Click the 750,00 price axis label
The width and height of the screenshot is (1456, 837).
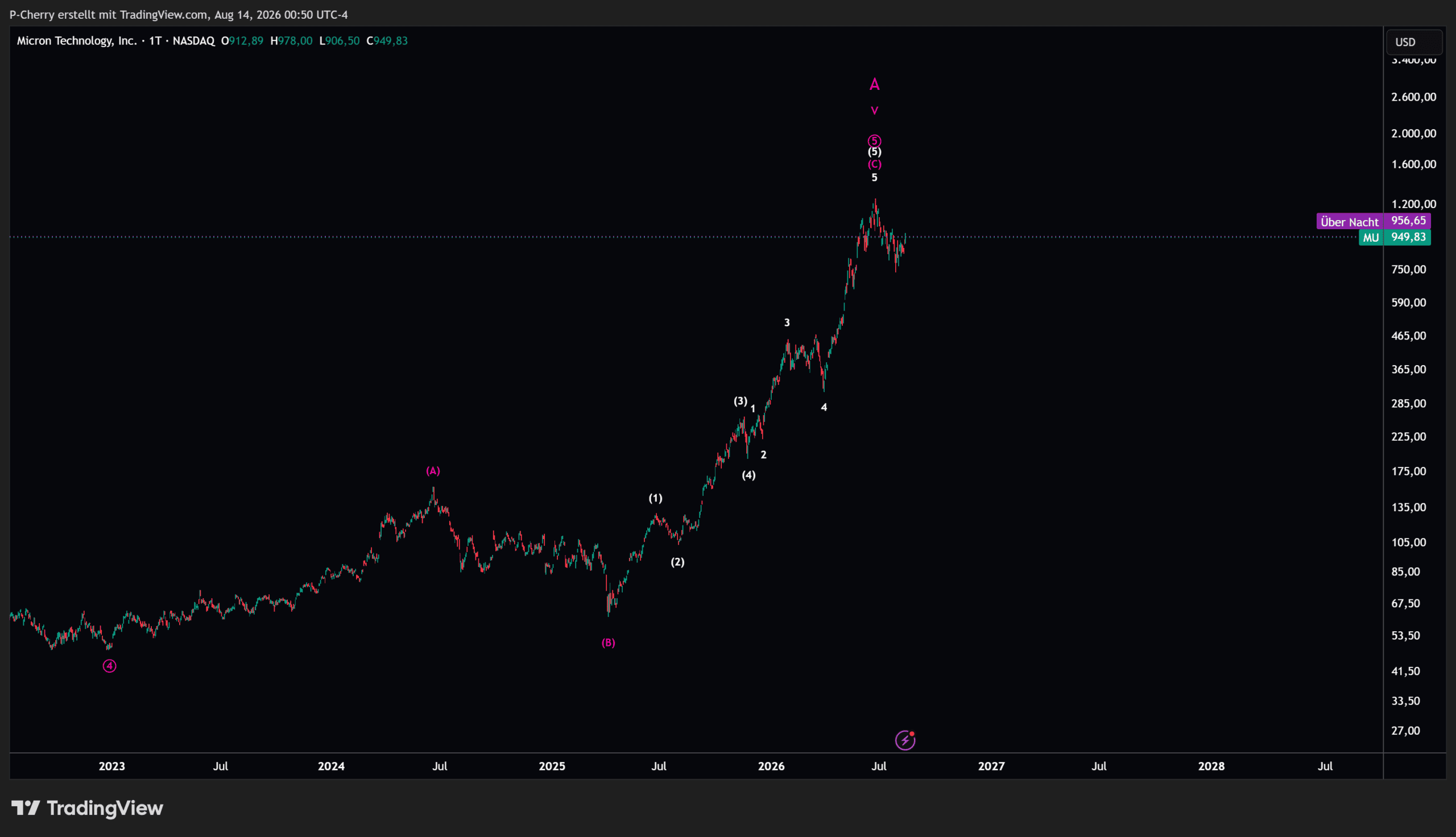click(x=1408, y=270)
